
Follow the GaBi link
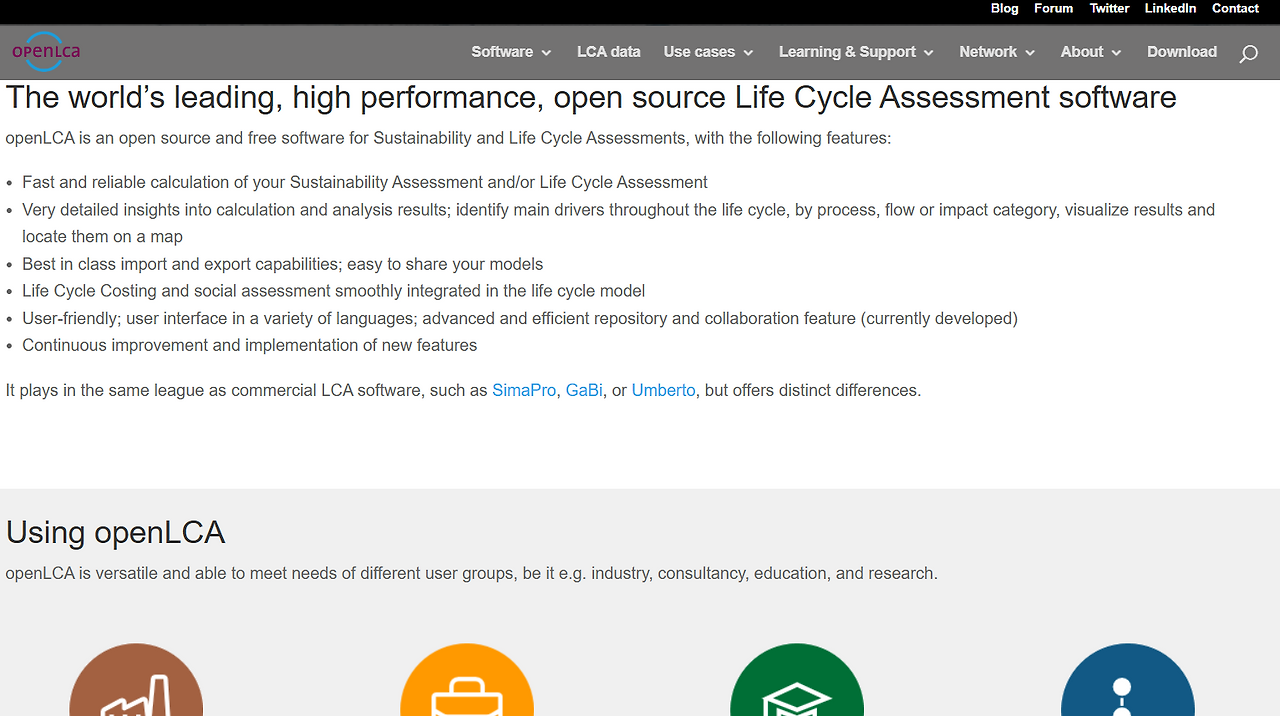584,390
